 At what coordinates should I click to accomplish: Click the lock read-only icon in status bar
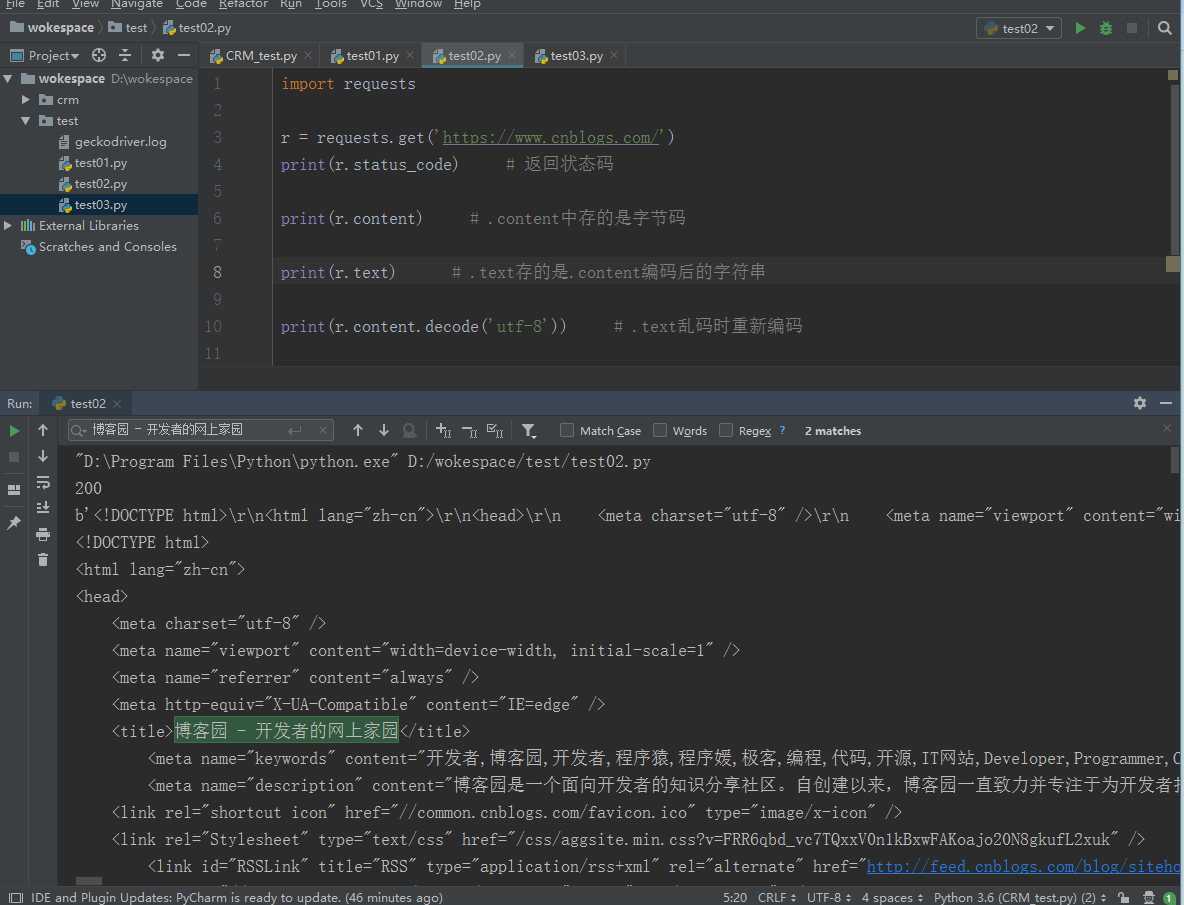tap(1124, 897)
